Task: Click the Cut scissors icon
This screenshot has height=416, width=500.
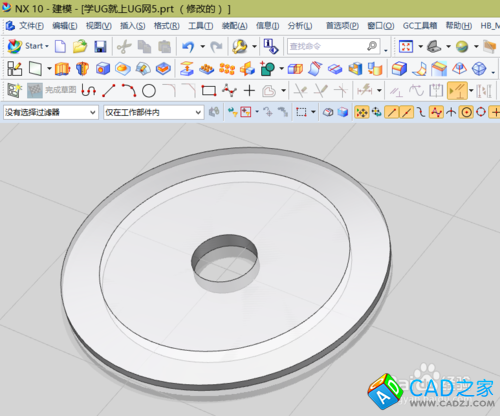Action: click(124, 46)
